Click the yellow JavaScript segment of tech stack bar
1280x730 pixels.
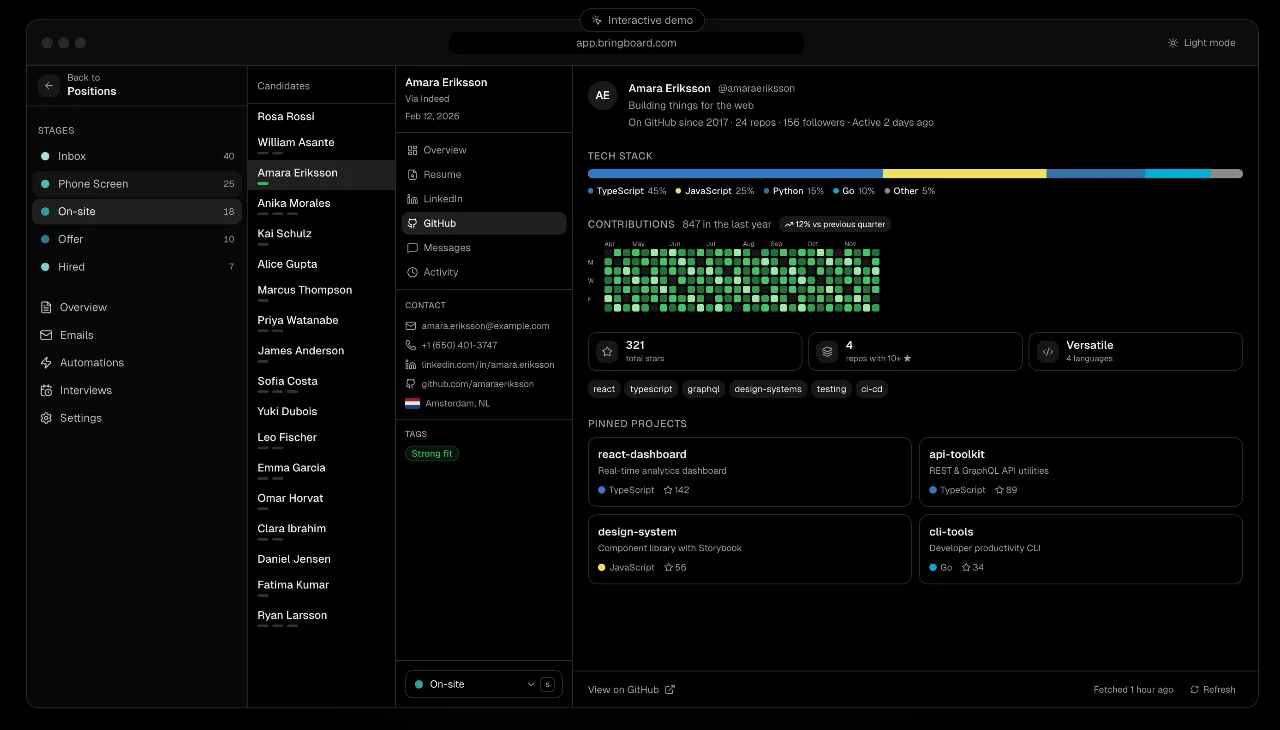coord(964,174)
